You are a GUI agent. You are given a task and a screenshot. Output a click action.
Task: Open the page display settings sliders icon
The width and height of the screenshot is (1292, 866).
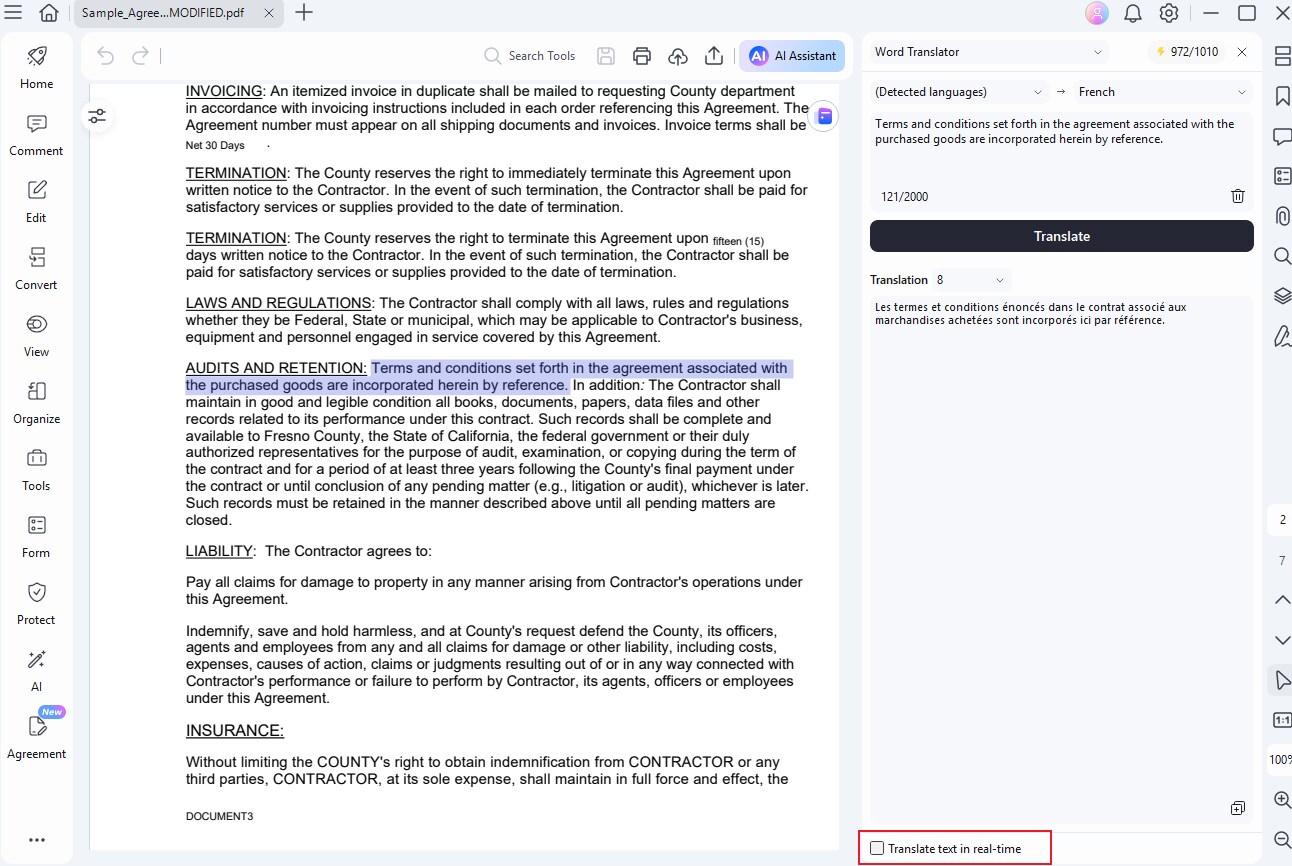tap(97, 116)
